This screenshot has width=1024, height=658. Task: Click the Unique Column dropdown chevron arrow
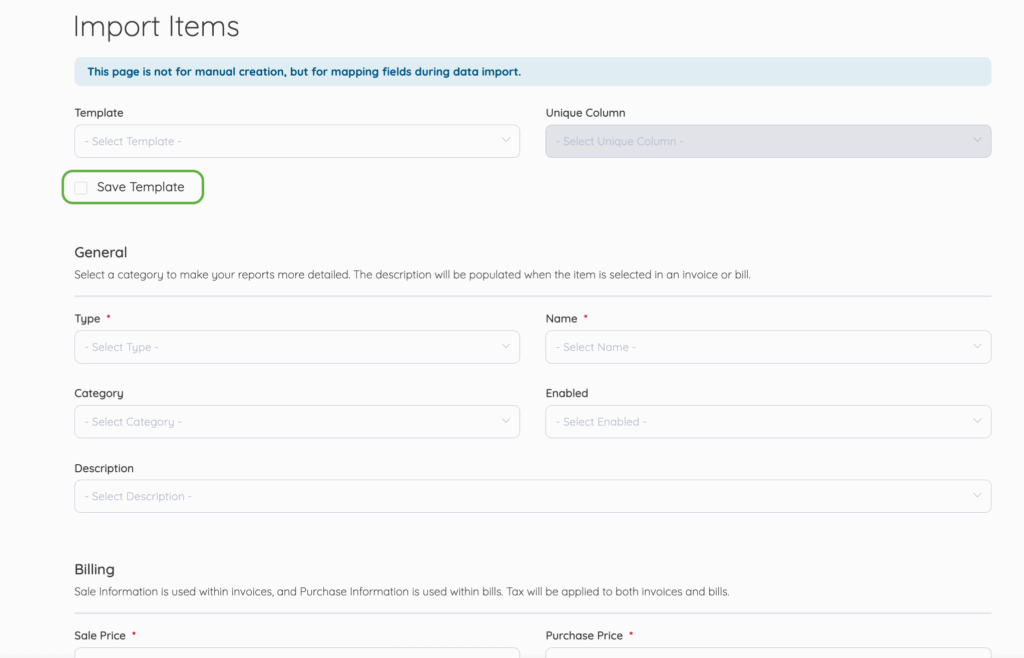977,141
